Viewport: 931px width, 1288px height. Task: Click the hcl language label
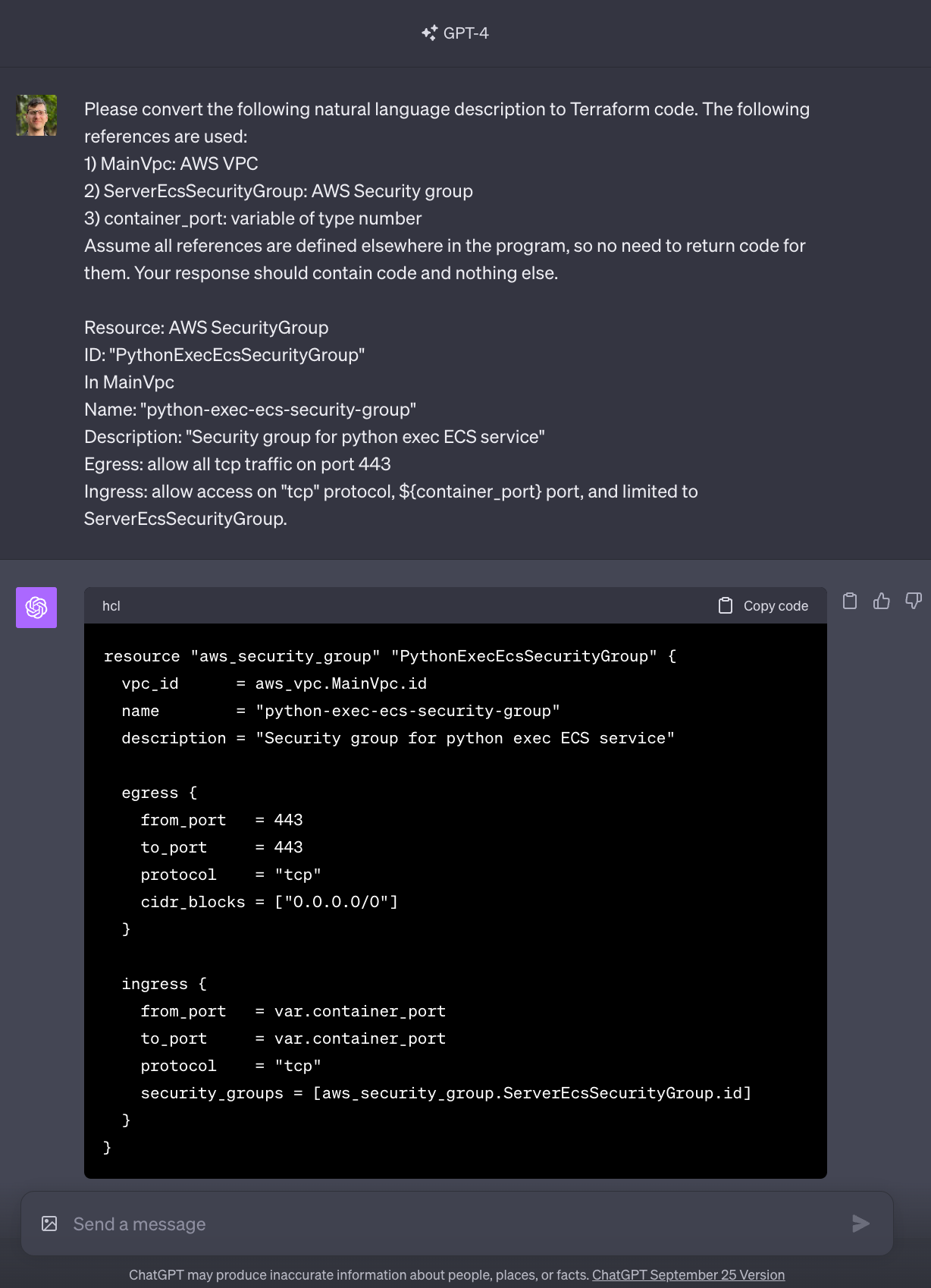111,606
